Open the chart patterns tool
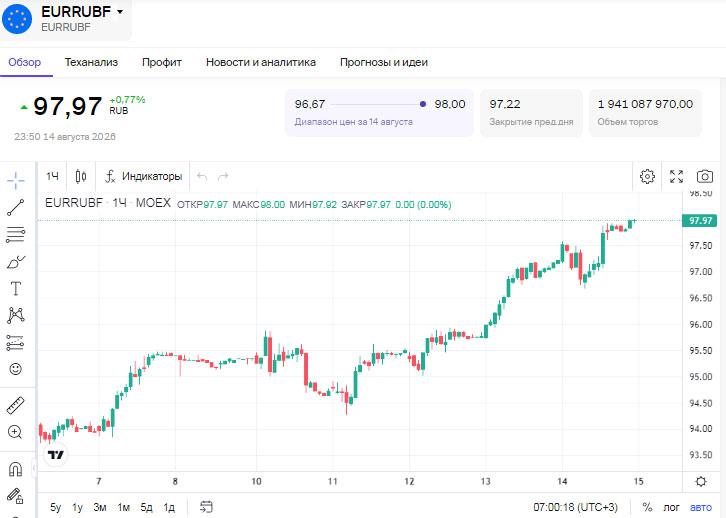This screenshot has width=726, height=518. [x=16, y=315]
